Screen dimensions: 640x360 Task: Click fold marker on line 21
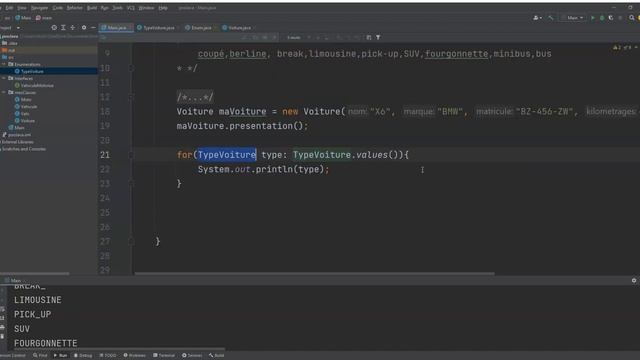131,155
